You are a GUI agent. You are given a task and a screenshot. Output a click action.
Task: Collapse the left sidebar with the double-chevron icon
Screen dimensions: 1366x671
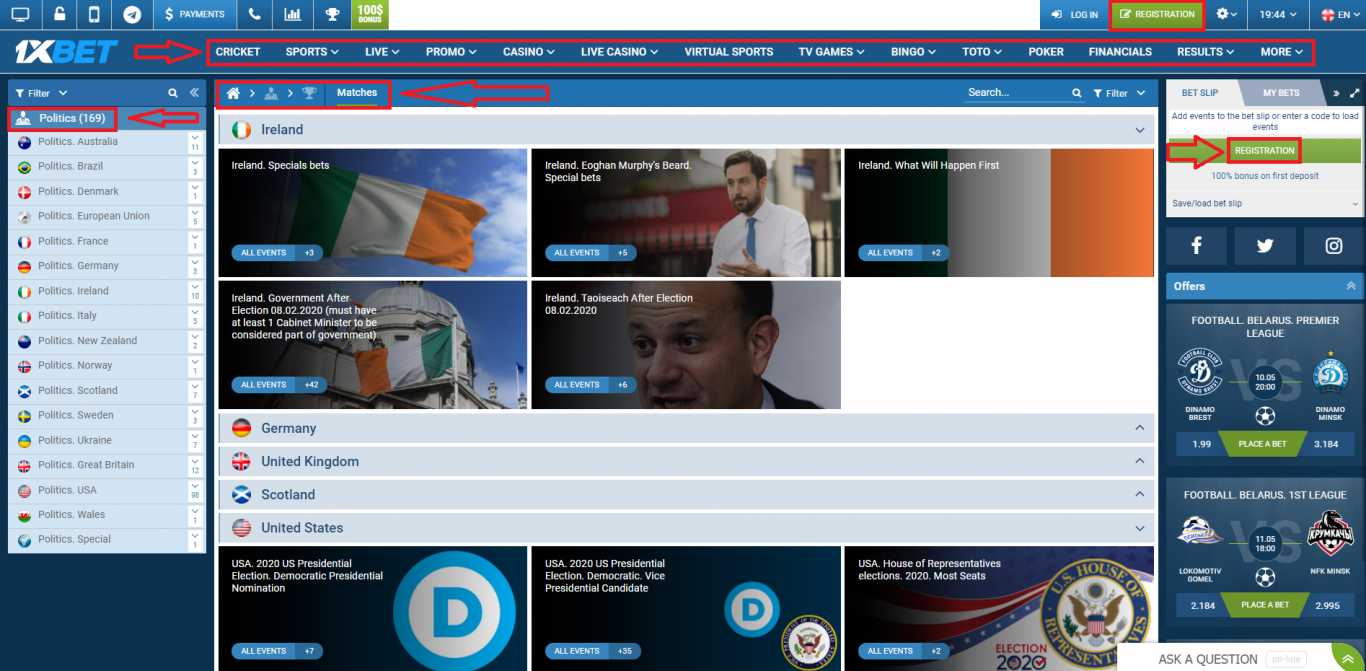[194, 93]
